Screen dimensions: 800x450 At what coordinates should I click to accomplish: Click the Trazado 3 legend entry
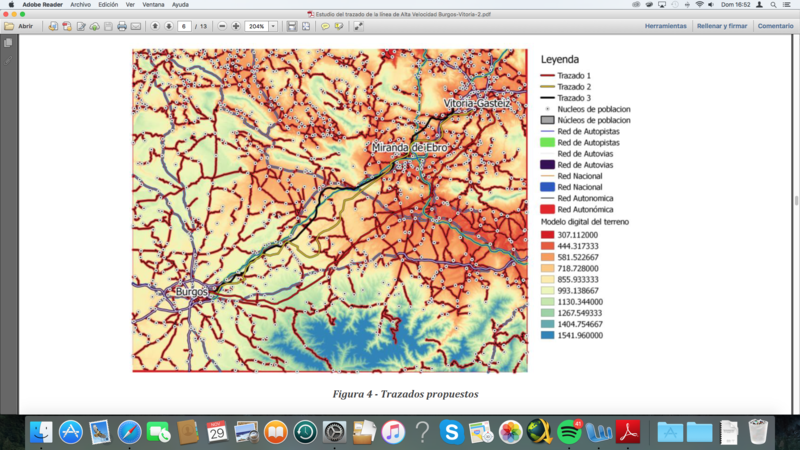pos(566,98)
